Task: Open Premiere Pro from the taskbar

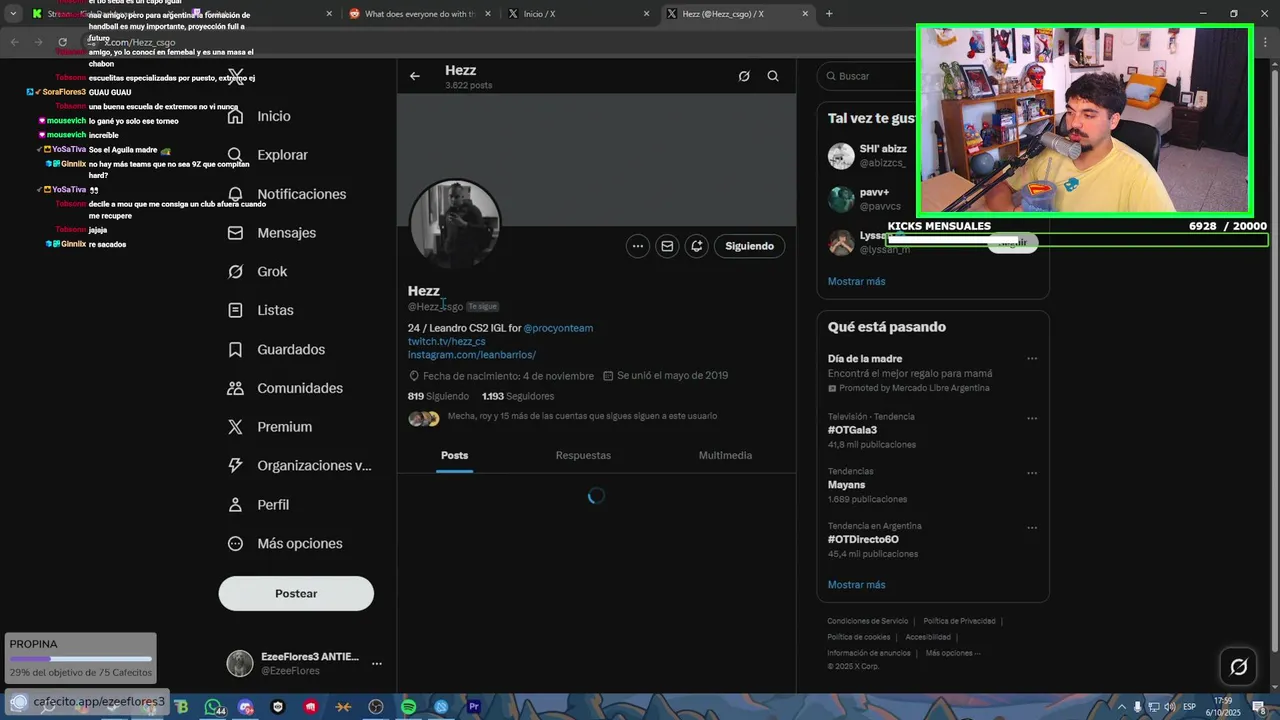Action: coord(474,707)
